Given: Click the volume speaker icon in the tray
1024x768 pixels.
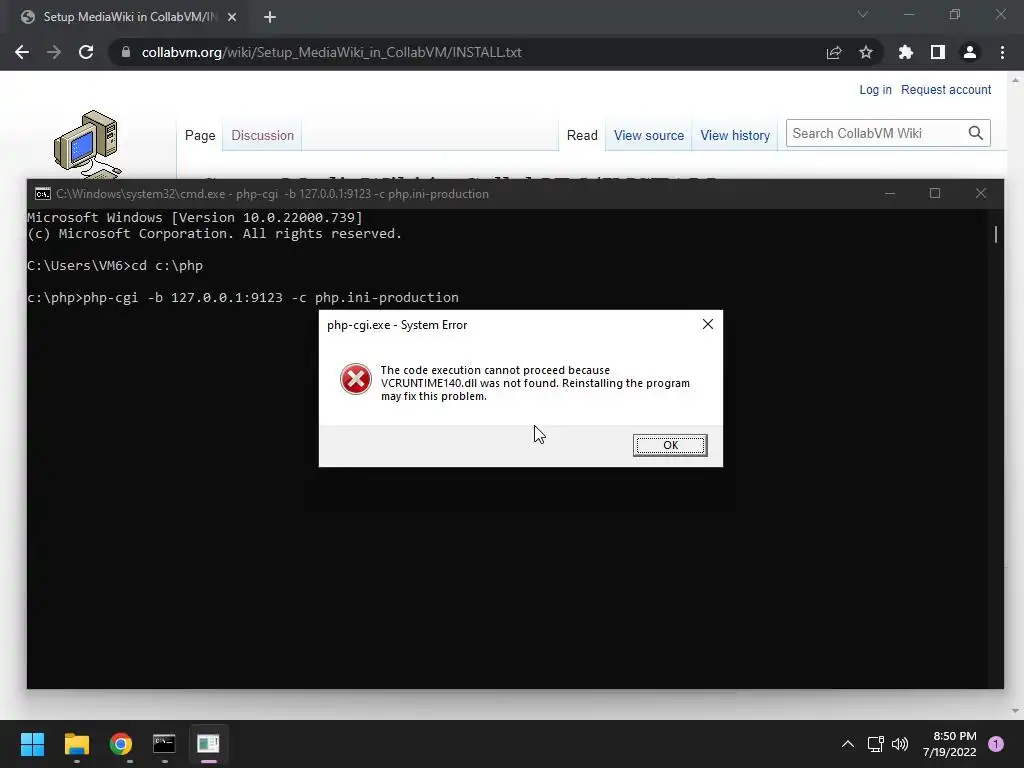Looking at the screenshot, I should (x=900, y=744).
